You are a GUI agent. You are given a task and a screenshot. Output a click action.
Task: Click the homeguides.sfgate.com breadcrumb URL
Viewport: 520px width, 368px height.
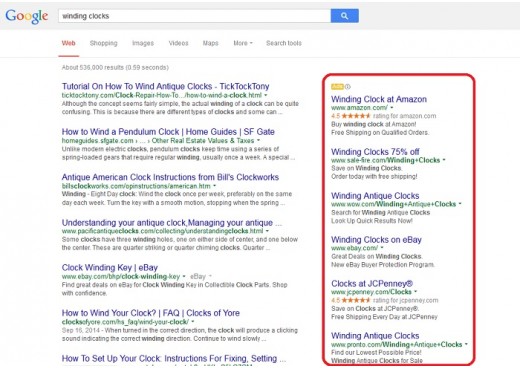pos(158,141)
